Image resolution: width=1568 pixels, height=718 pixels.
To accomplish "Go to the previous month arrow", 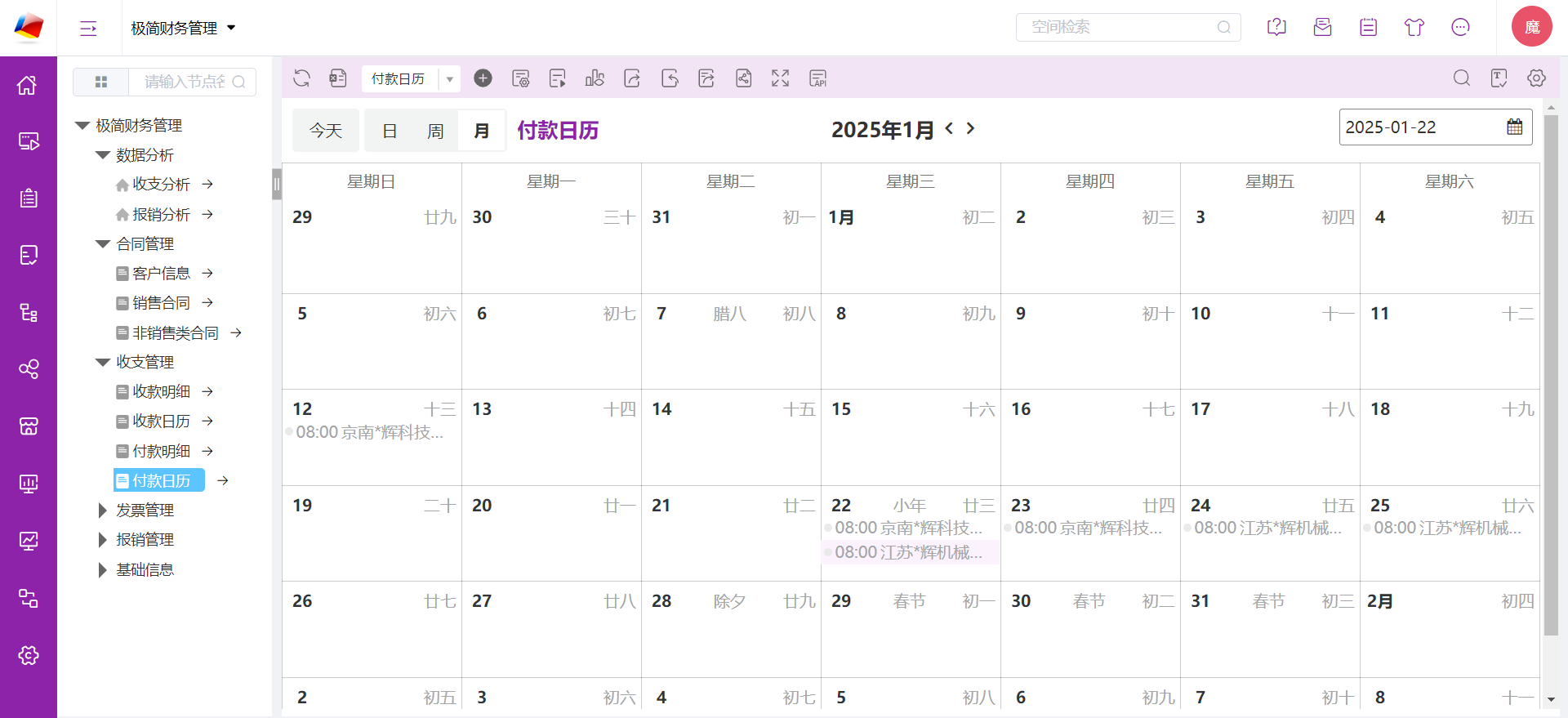I will (x=949, y=128).
